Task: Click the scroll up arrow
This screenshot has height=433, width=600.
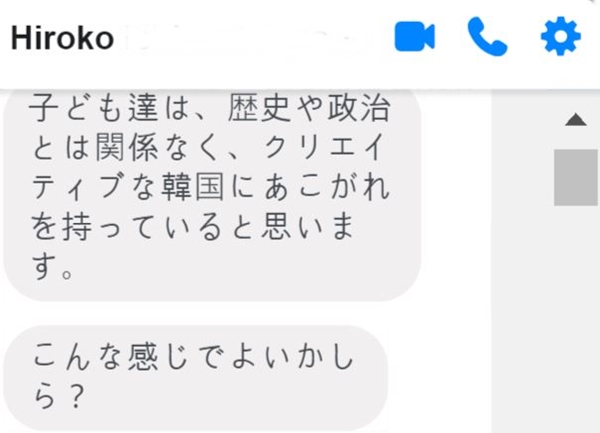Action: [x=576, y=120]
